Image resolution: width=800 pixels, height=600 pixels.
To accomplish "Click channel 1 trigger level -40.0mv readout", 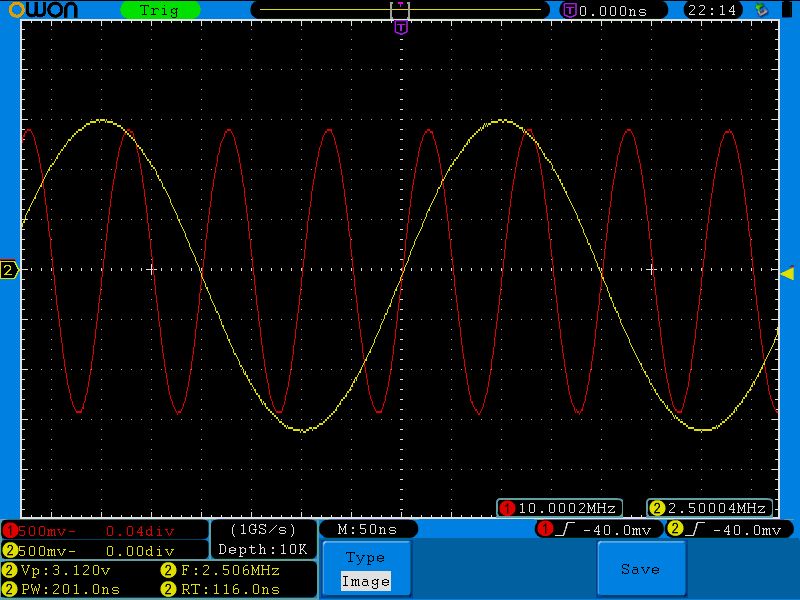I will coord(617,531).
